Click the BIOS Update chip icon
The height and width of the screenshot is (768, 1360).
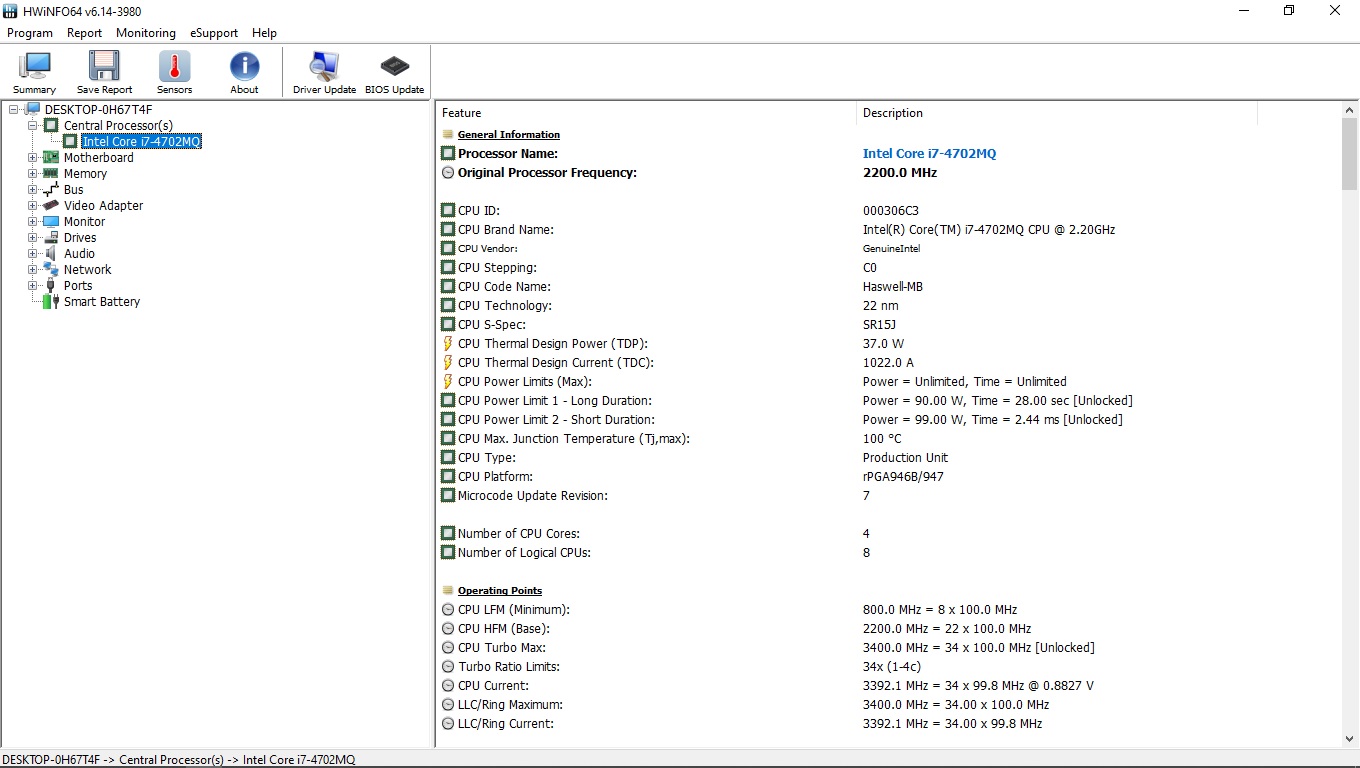(x=394, y=73)
